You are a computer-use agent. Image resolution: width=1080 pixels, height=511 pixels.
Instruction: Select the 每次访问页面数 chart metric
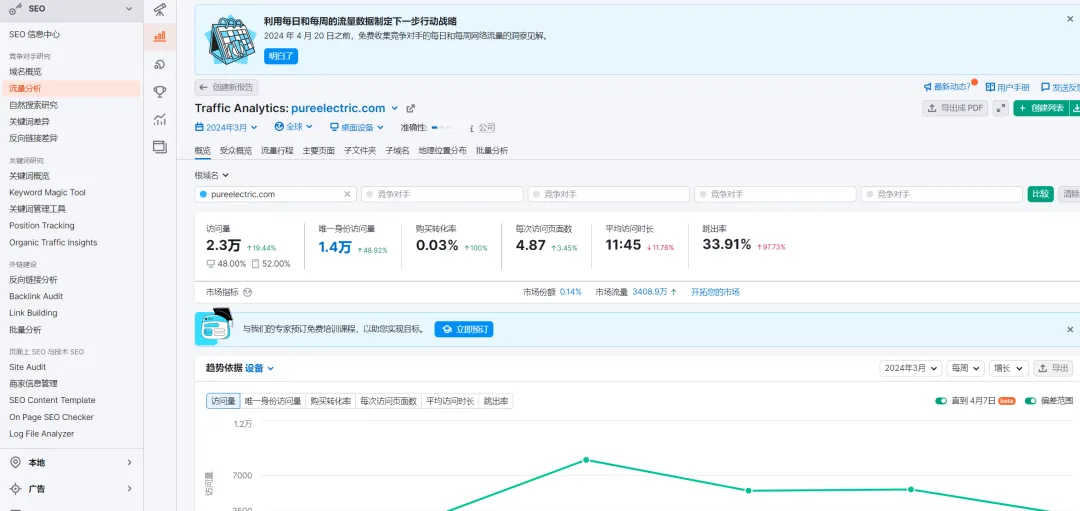coord(388,401)
